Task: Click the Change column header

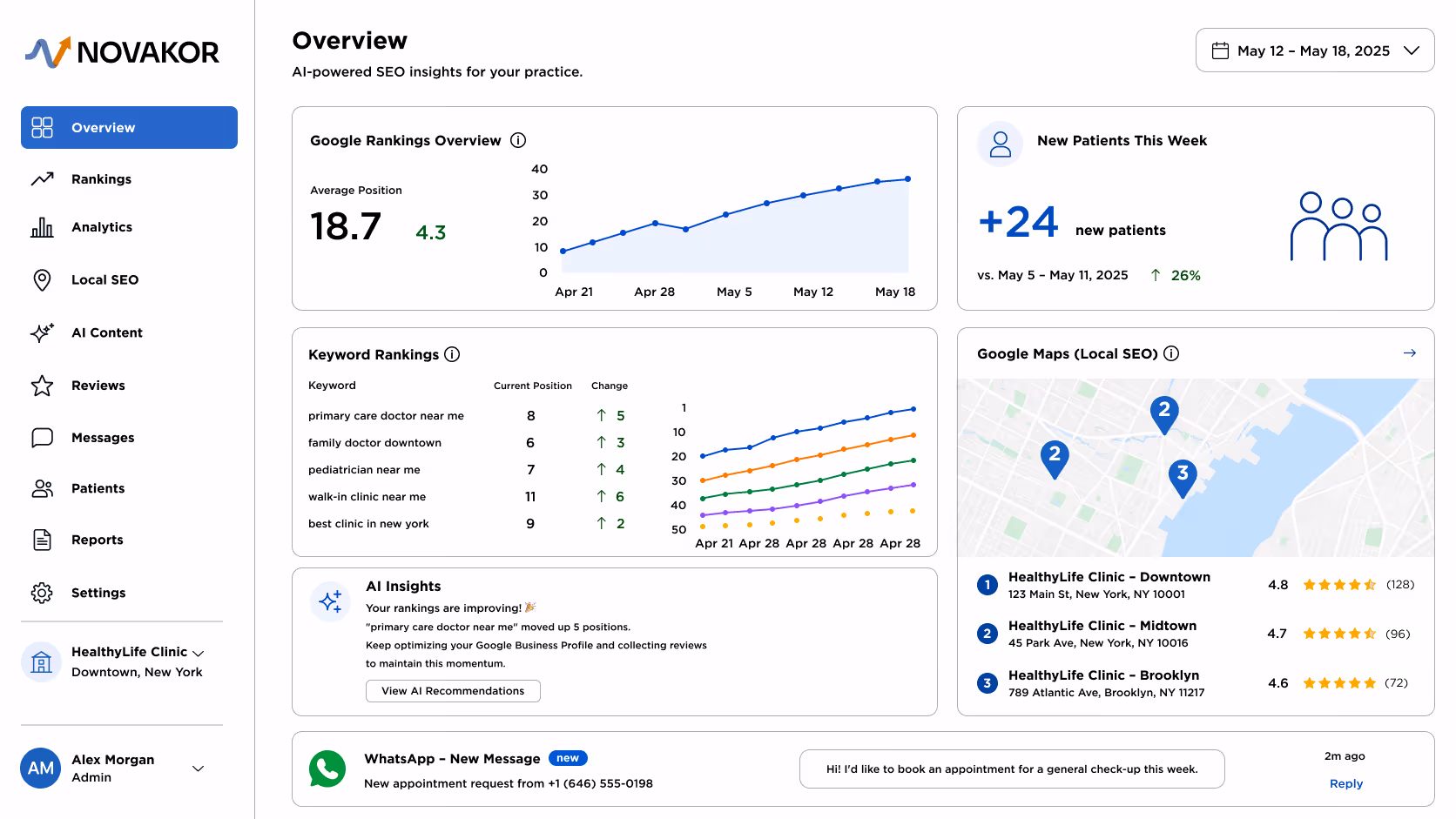Action: pyautogui.click(x=610, y=386)
